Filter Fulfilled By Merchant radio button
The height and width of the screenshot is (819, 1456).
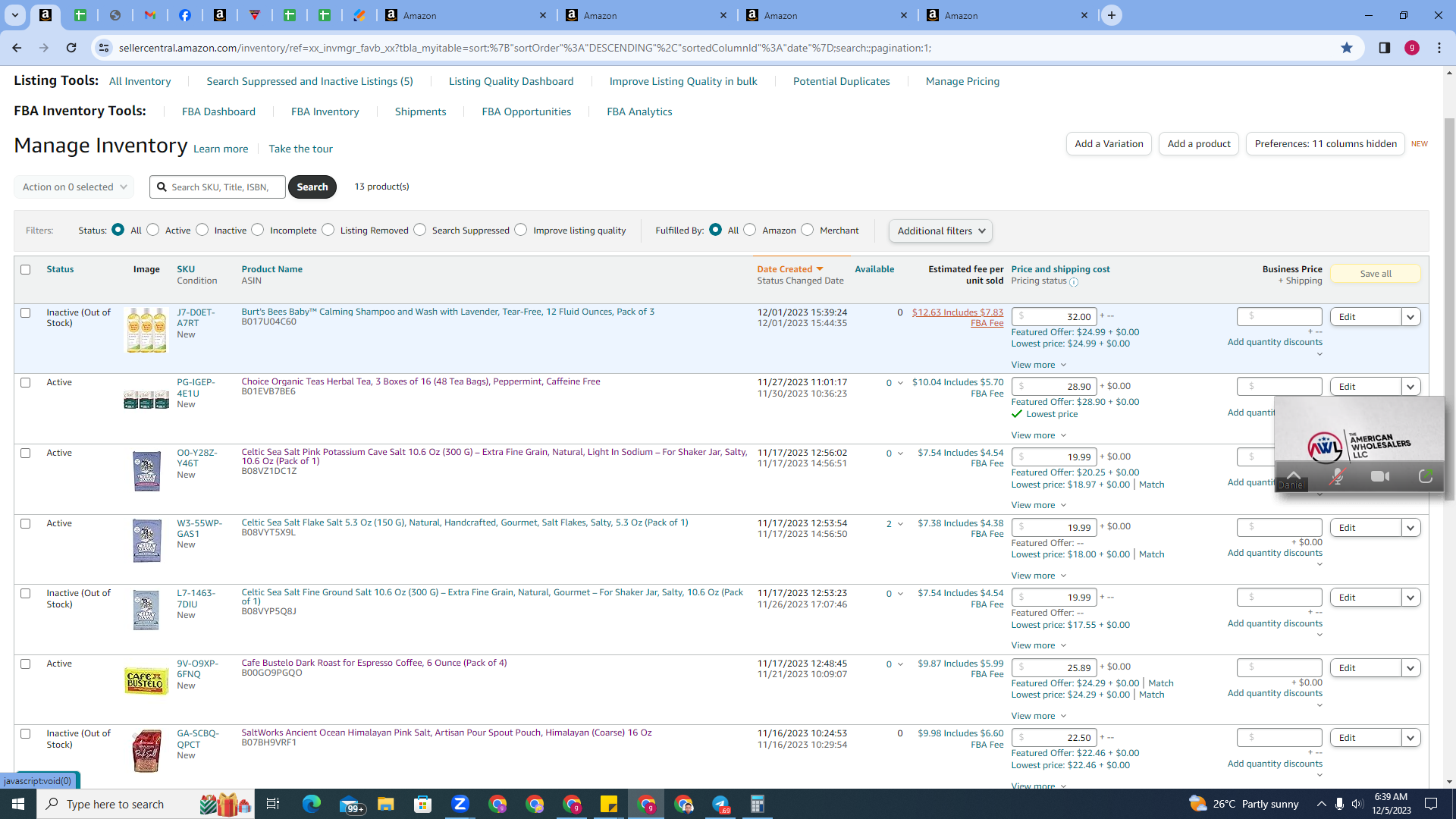tap(808, 230)
